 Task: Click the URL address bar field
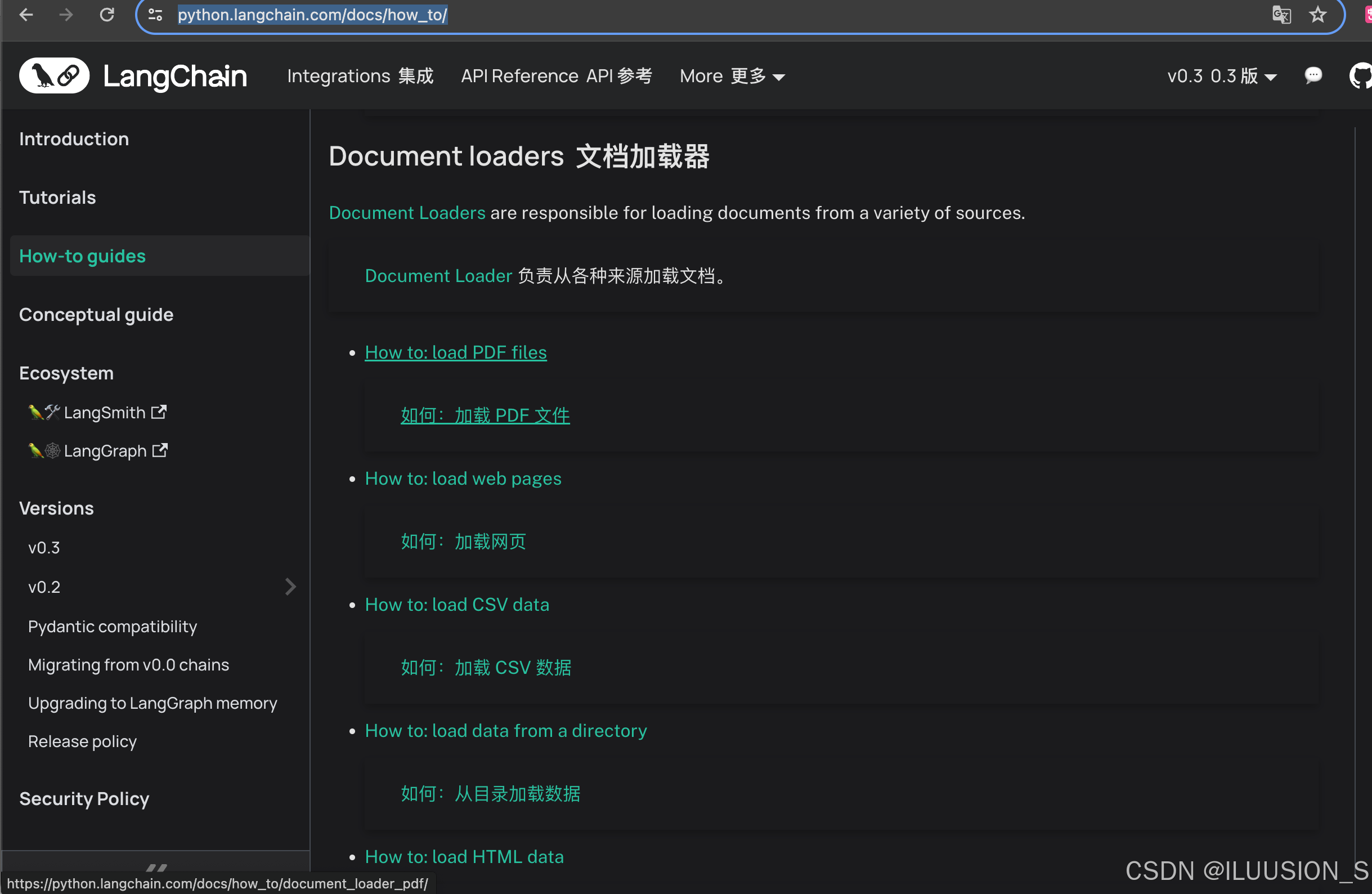[x=692, y=15]
